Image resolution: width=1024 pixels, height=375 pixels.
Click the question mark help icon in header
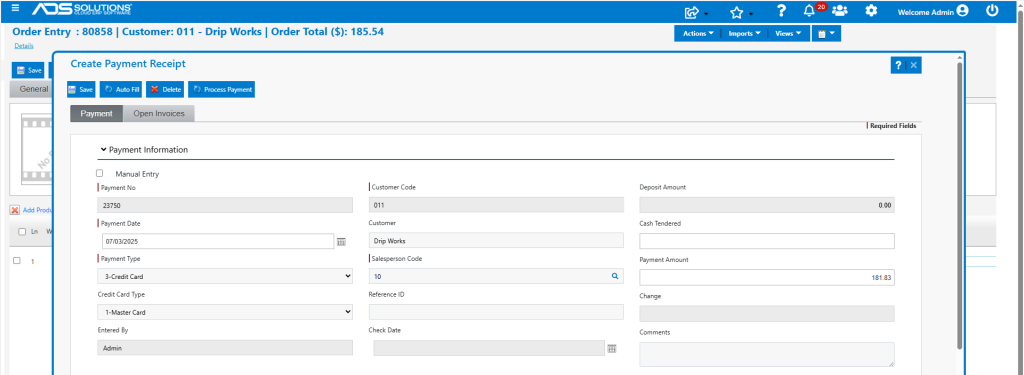click(x=781, y=11)
